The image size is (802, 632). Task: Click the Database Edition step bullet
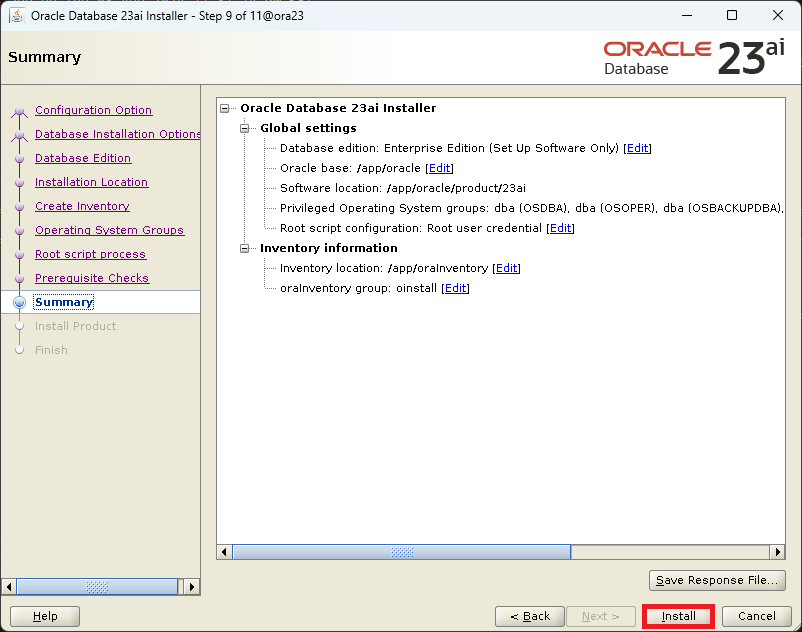point(19,159)
